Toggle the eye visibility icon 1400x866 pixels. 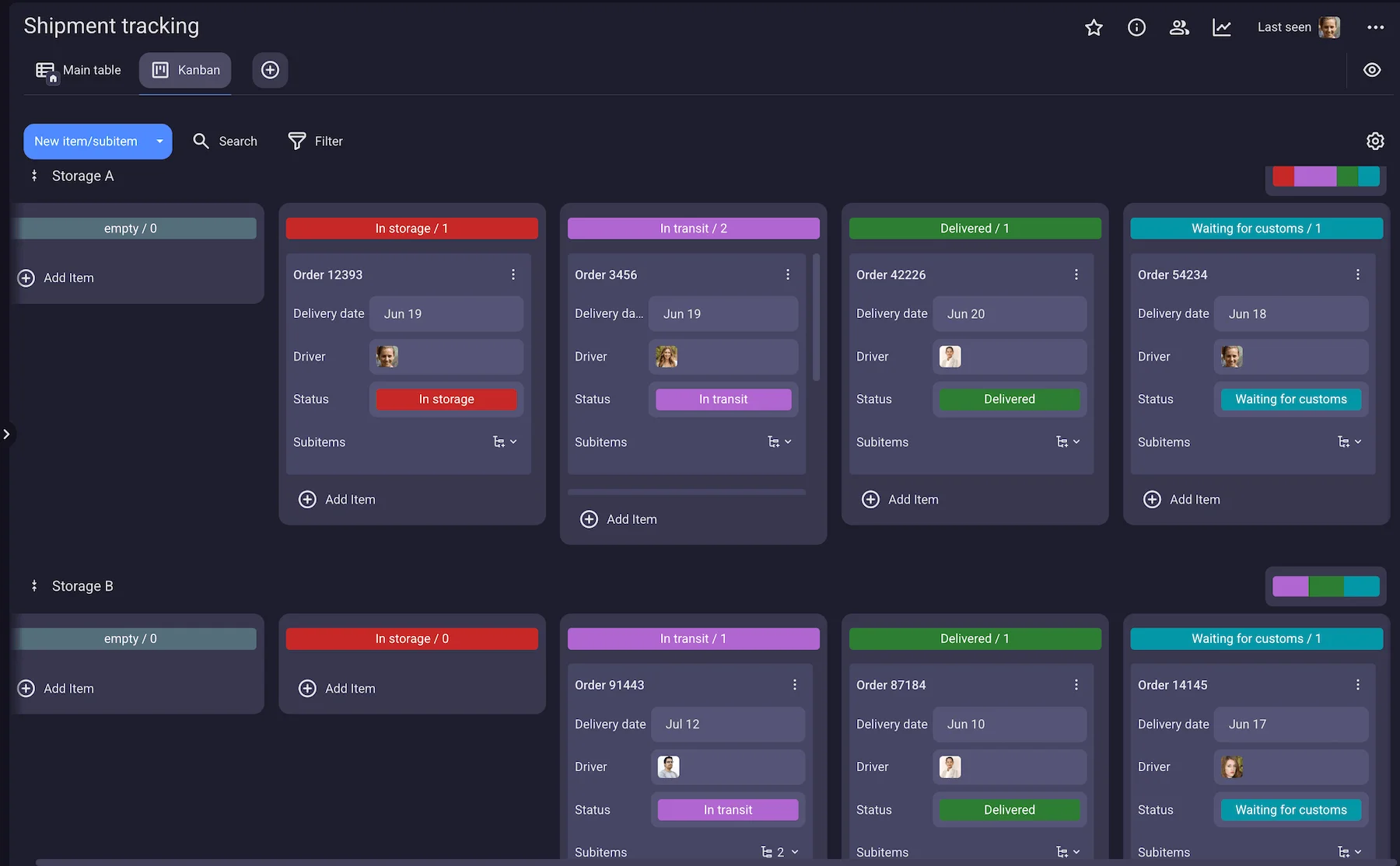pos(1372,70)
